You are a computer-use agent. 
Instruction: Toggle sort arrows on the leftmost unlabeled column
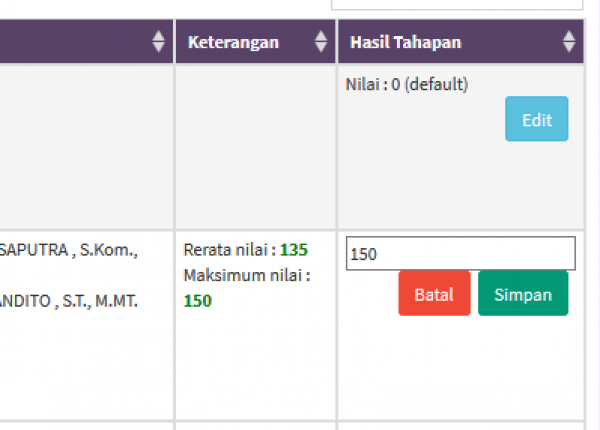point(158,41)
